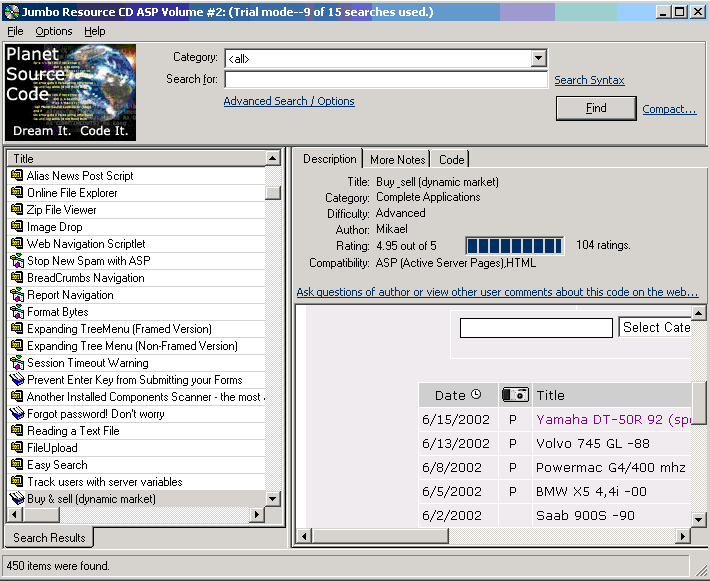Viewport: 710px width, 581px height.
Task: Click the Image Drop entry icon
Action: (17, 226)
